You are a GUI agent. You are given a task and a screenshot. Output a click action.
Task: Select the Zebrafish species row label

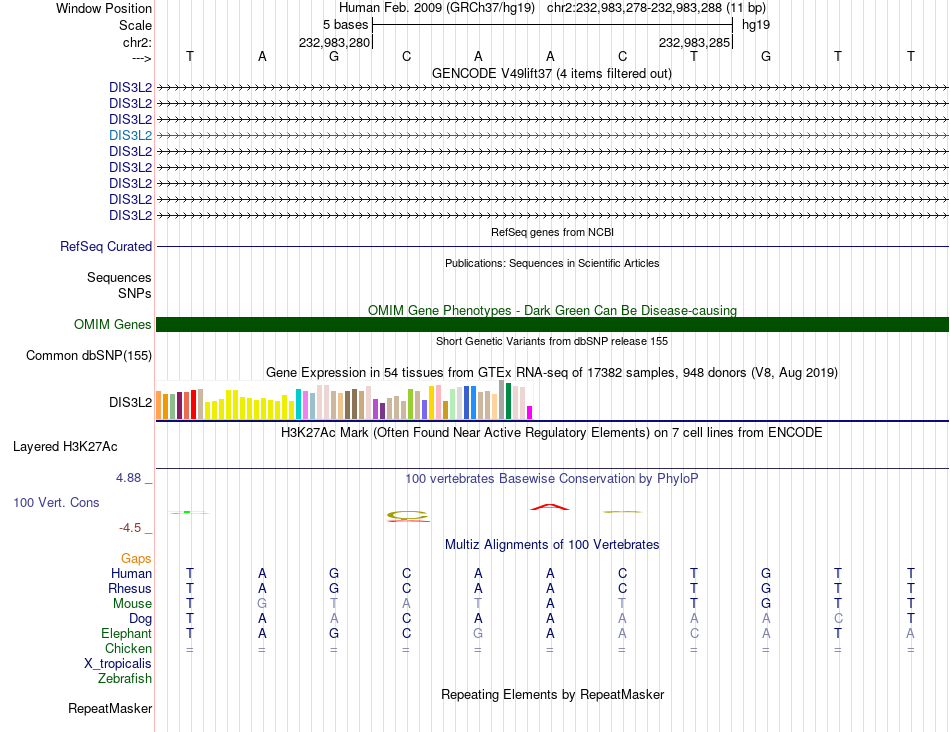(x=125, y=679)
